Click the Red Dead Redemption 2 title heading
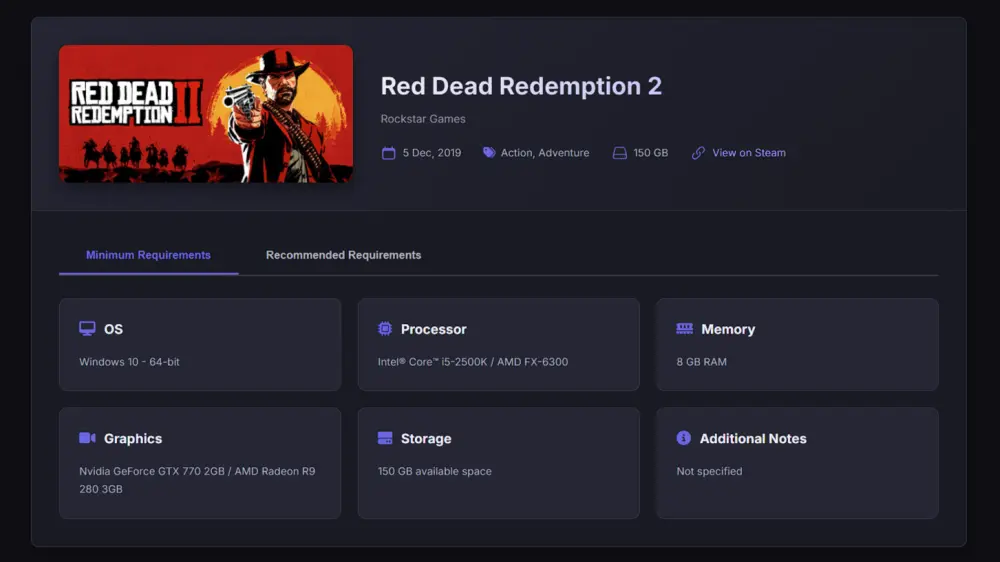This screenshot has width=1000, height=562. click(x=521, y=86)
